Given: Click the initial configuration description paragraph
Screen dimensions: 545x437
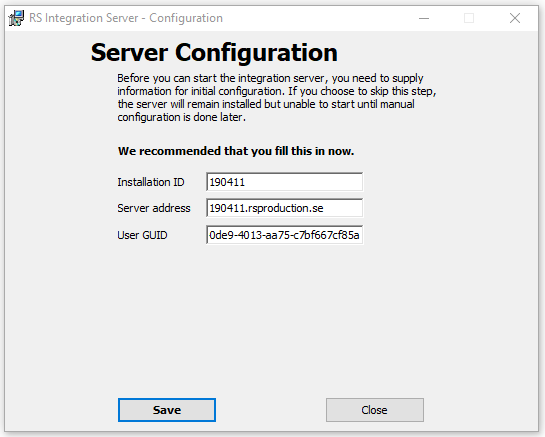Looking at the screenshot, I should point(277,97).
